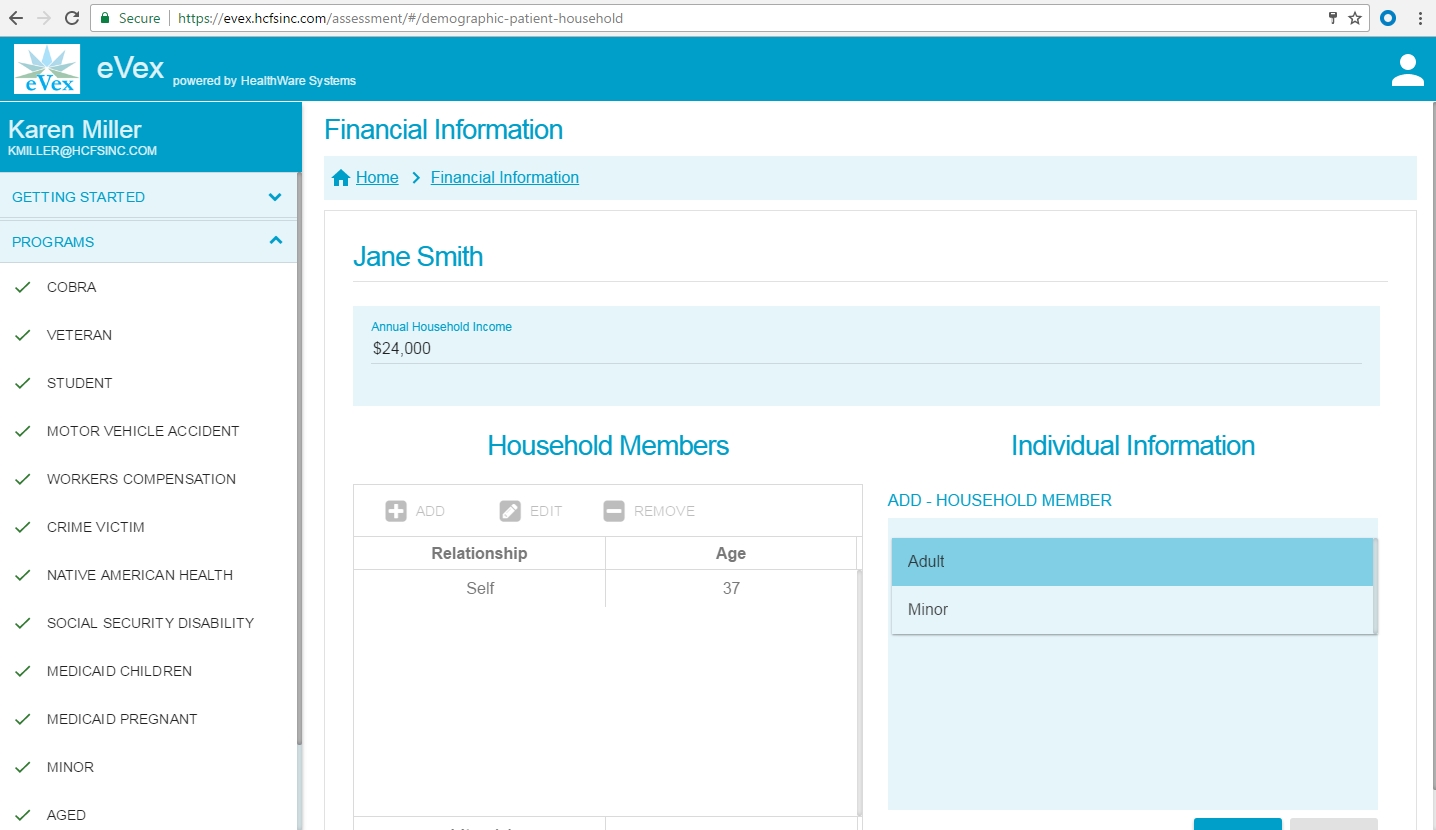Click the STUDENT program checkmark

(23, 384)
